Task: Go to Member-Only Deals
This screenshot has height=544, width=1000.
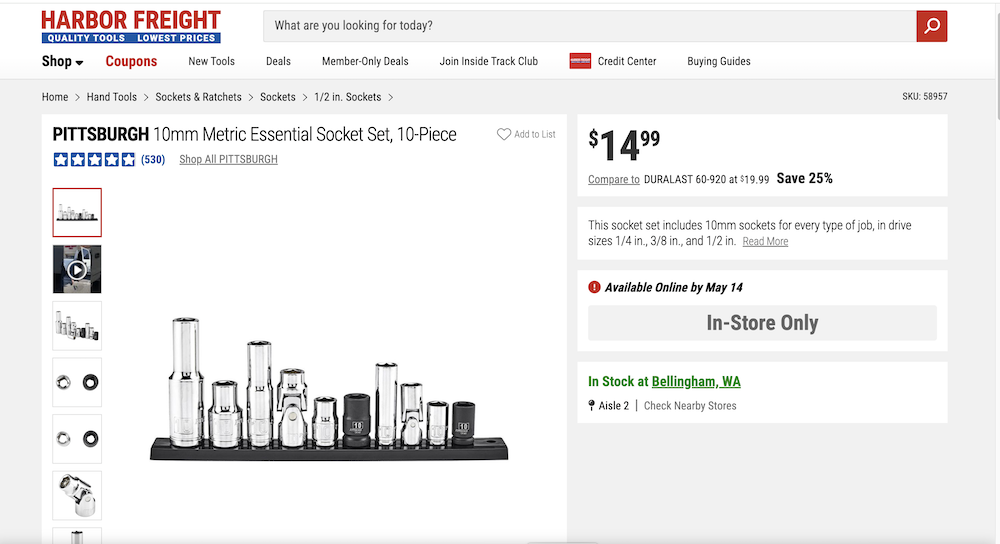Action: click(365, 61)
